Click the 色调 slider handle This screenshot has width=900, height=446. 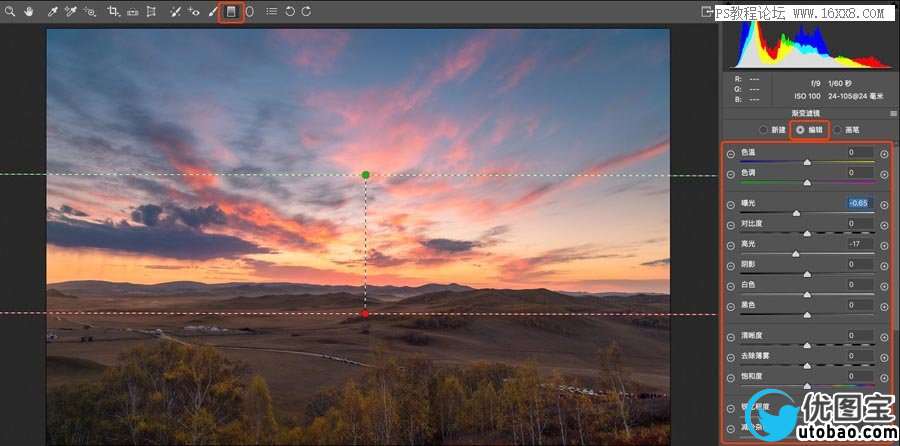pos(807,183)
